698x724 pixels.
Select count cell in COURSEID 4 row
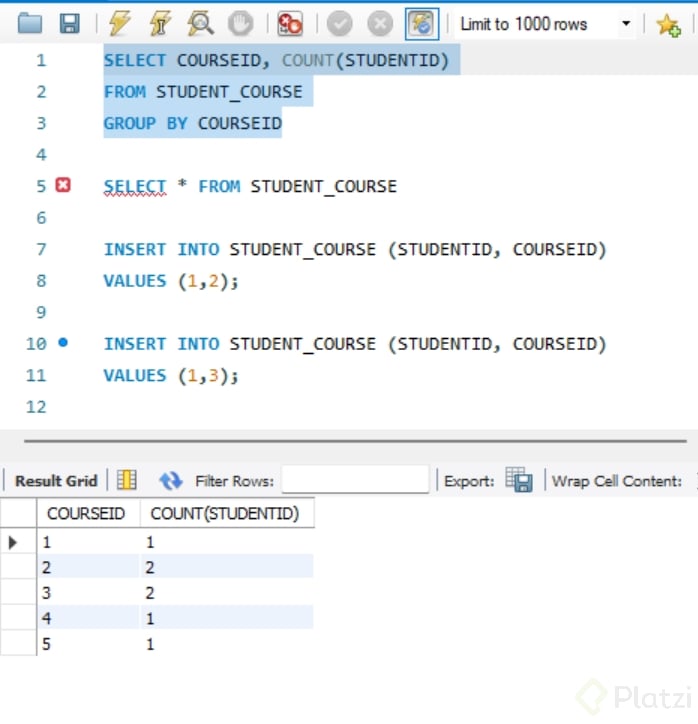(x=227, y=618)
